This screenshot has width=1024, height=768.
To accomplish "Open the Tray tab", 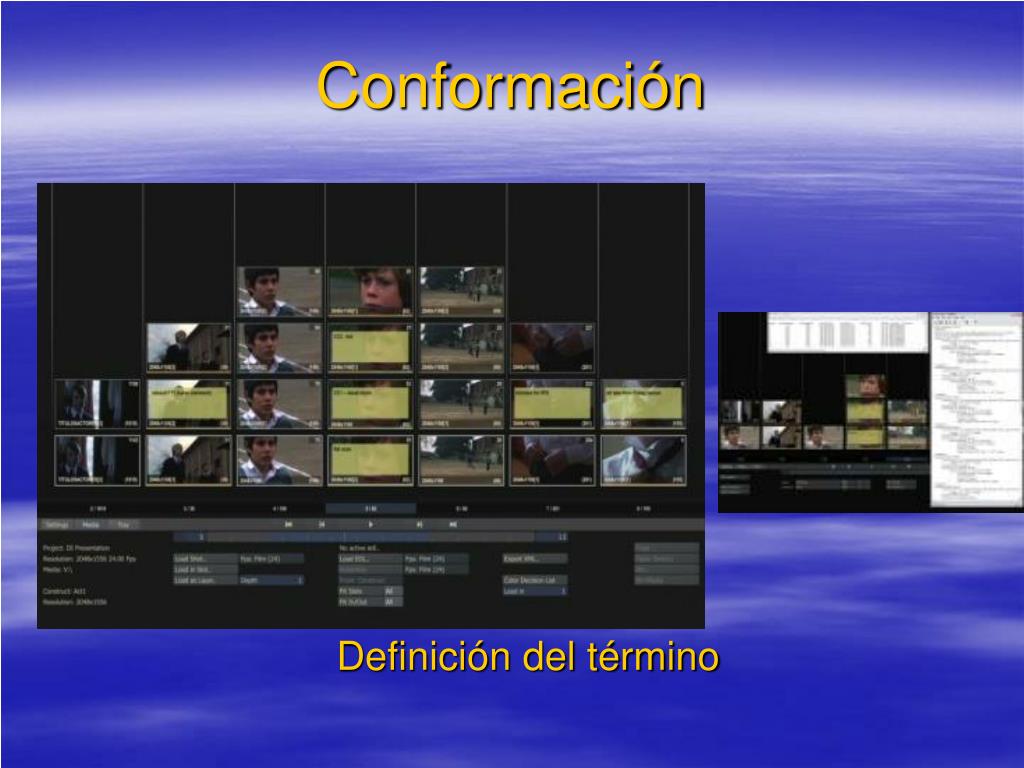I will pos(123,524).
